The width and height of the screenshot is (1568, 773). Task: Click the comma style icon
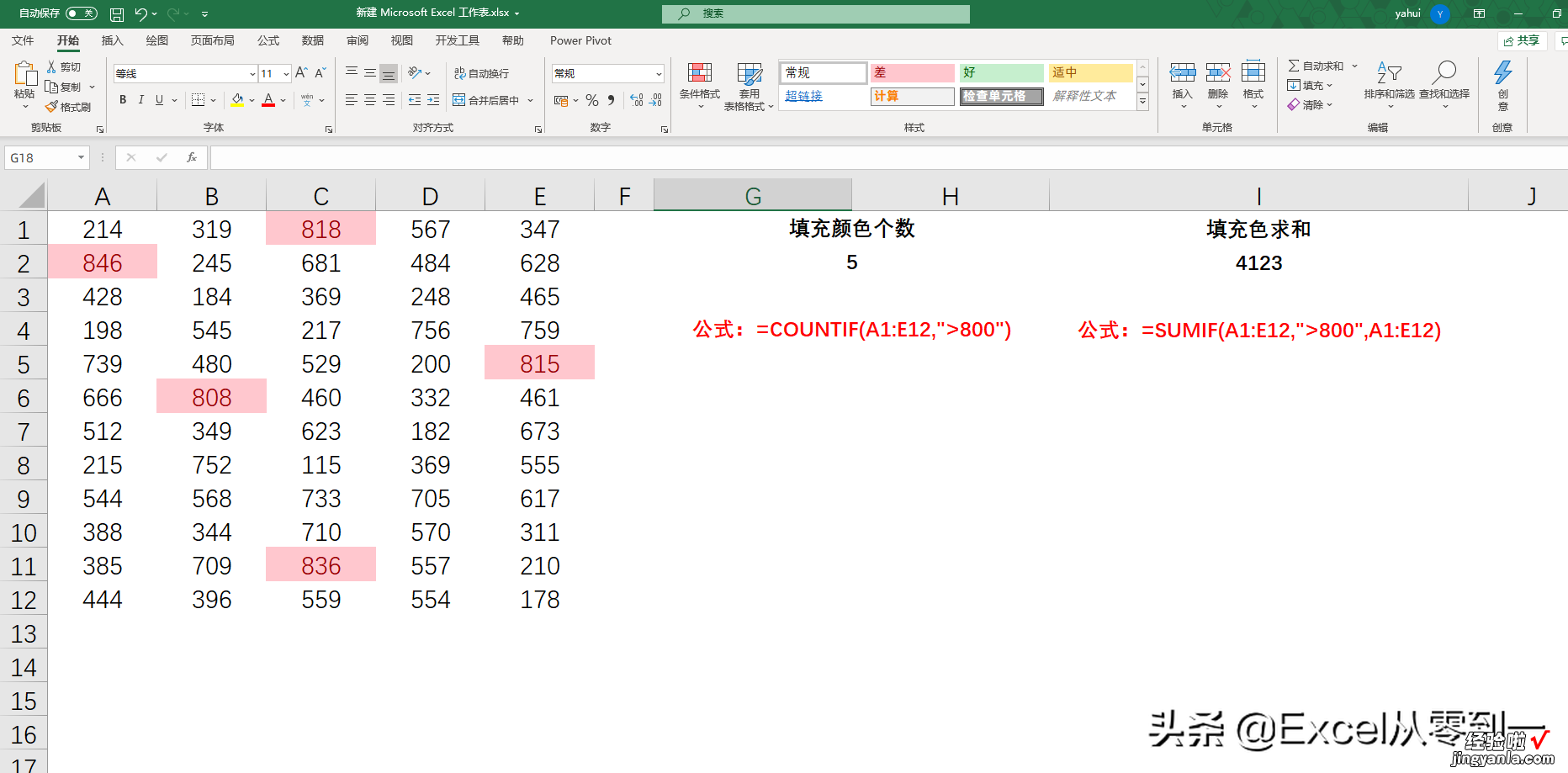[612, 100]
